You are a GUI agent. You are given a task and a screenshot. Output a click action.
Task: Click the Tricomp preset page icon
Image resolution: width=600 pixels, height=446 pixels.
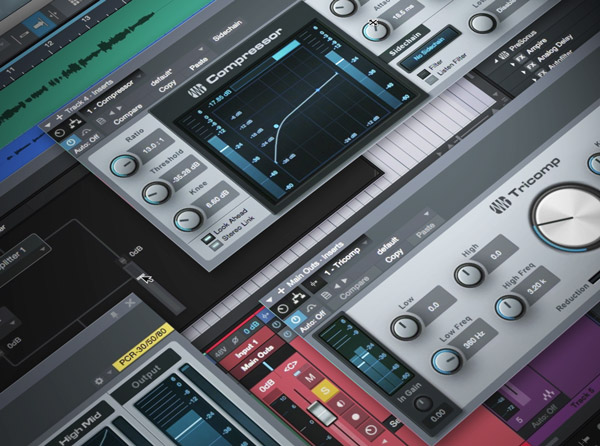326,296
